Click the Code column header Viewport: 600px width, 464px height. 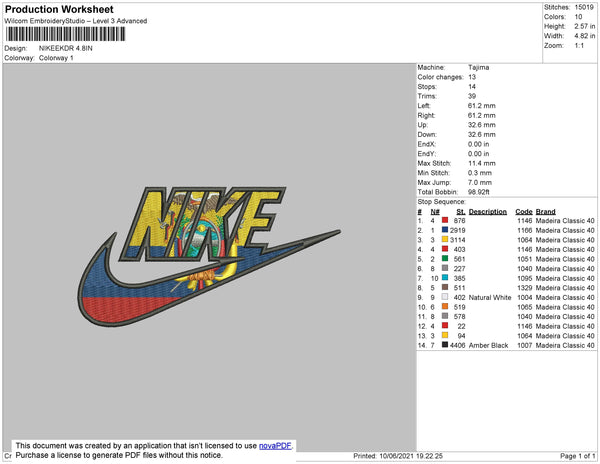[x=523, y=212]
